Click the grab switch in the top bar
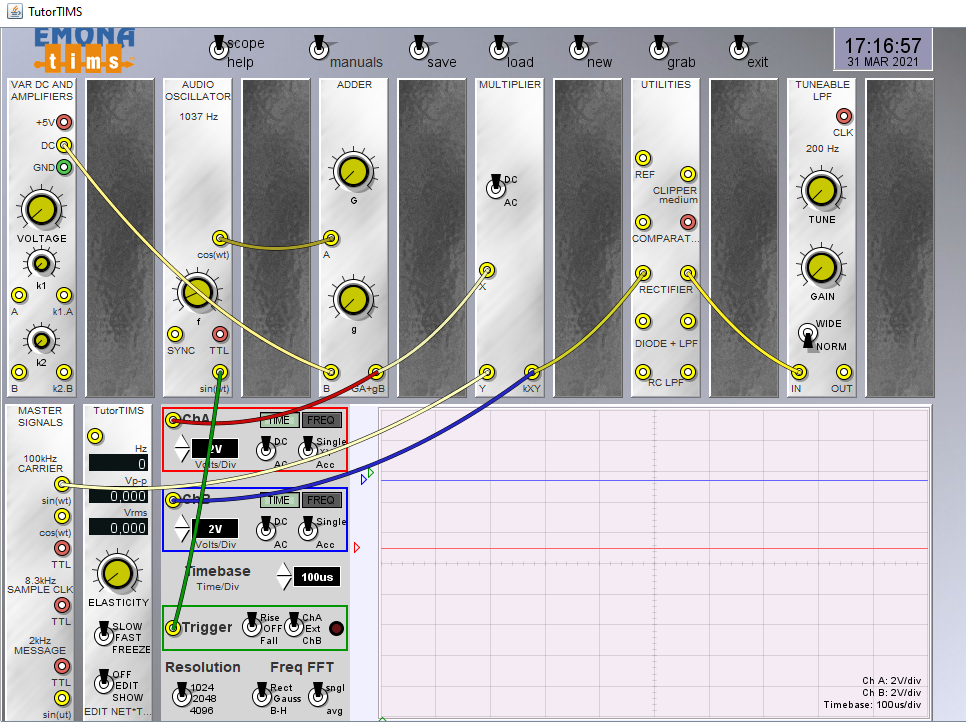This screenshot has width=966, height=723. tap(659, 48)
